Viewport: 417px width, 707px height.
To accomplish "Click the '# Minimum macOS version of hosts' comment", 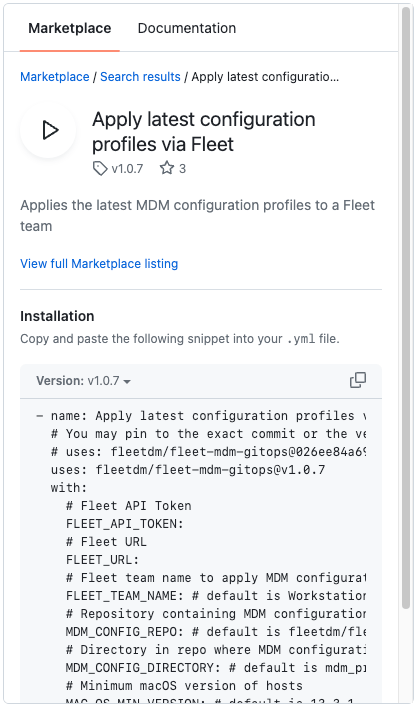I will click(x=184, y=686).
